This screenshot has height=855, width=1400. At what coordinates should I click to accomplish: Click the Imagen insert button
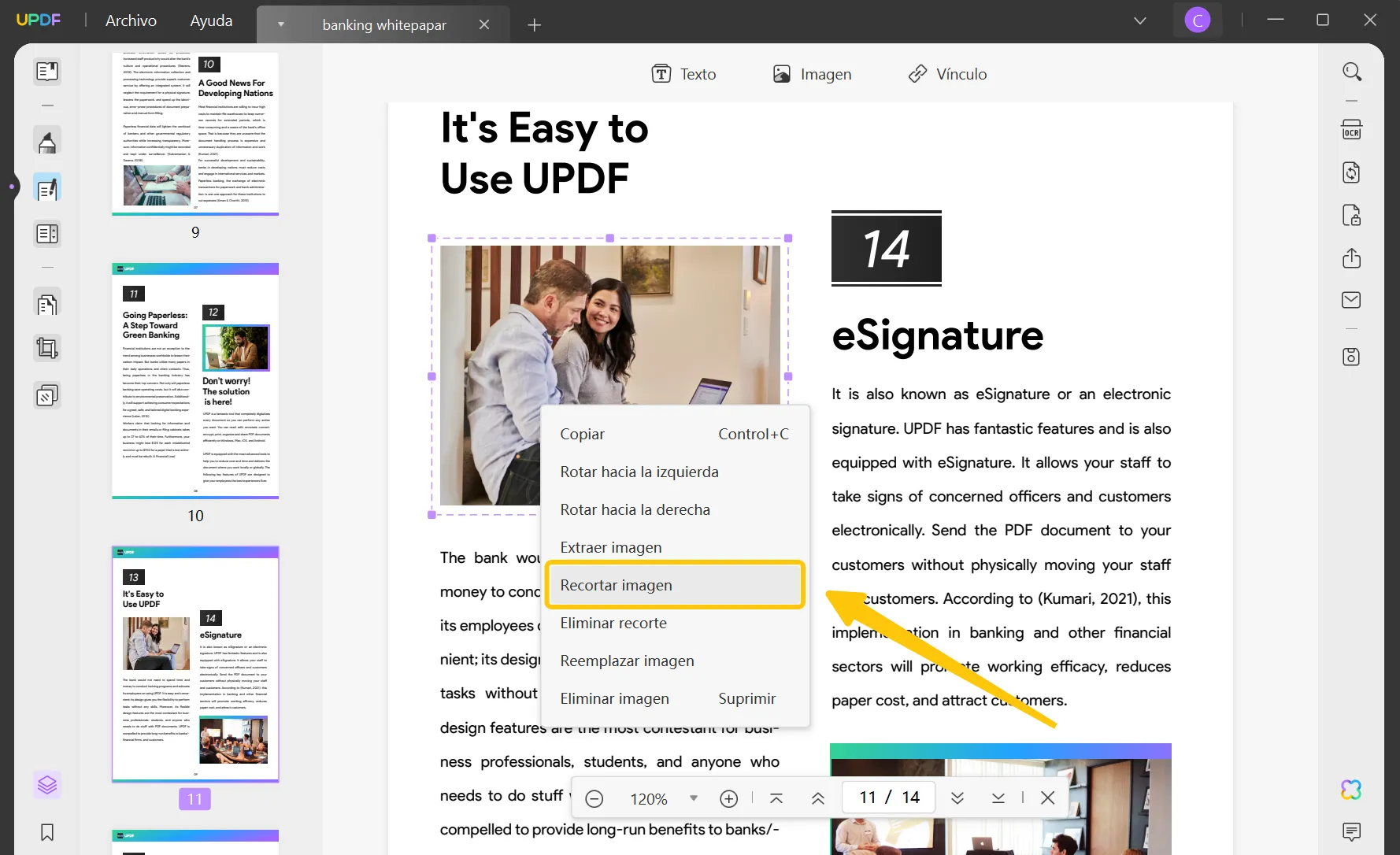click(812, 74)
